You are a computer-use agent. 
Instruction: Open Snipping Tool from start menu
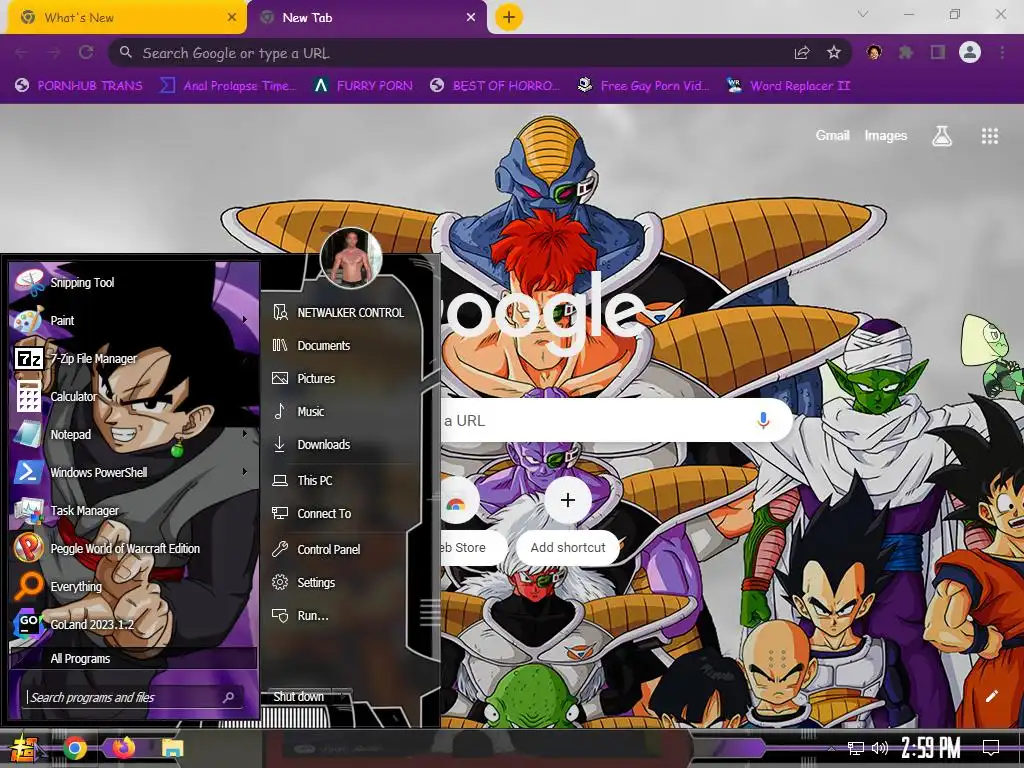tap(133, 282)
